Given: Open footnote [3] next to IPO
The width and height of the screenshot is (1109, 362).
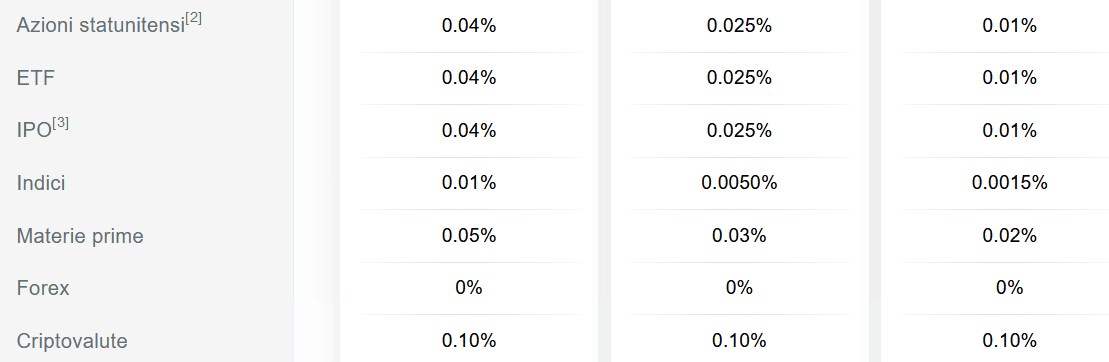Looking at the screenshot, I should click(60, 122).
